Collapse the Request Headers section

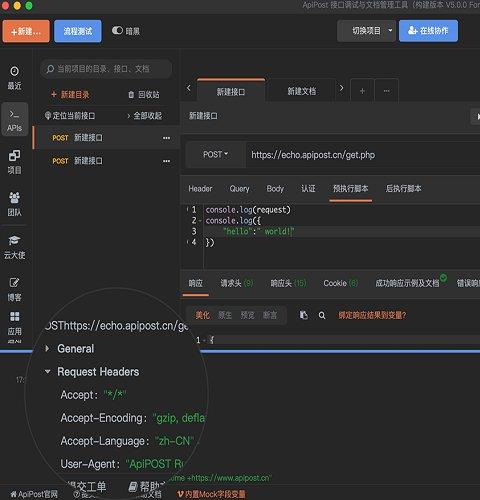(47, 371)
